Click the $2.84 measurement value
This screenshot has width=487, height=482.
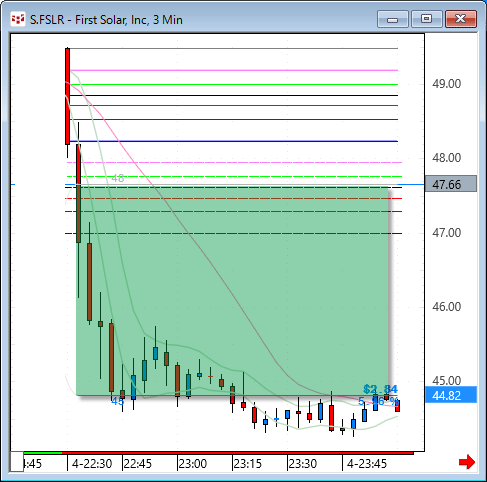[x=380, y=389]
